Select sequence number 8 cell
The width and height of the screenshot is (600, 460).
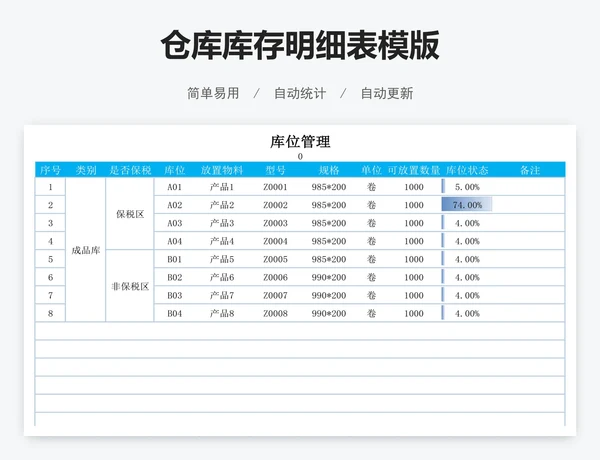(50, 313)
